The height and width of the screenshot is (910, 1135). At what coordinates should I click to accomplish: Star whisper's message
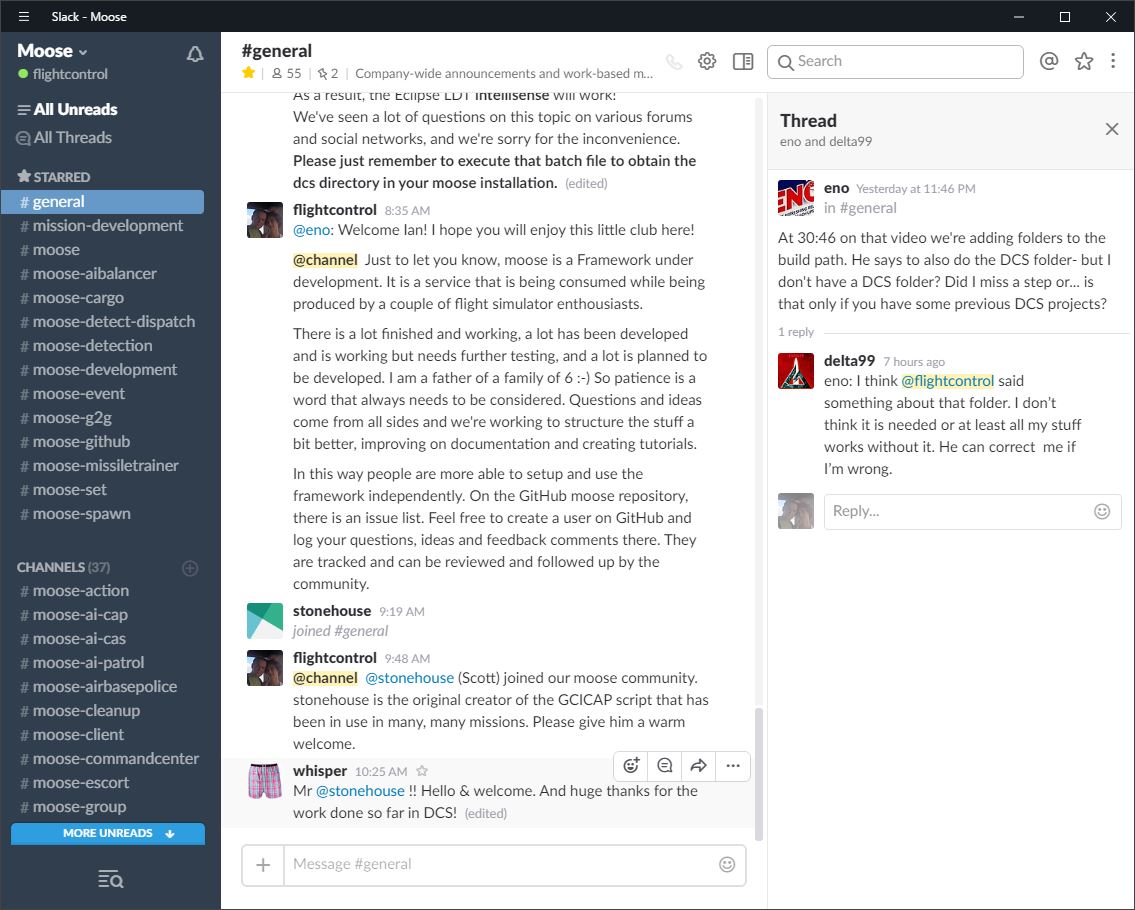click(421, 771)
